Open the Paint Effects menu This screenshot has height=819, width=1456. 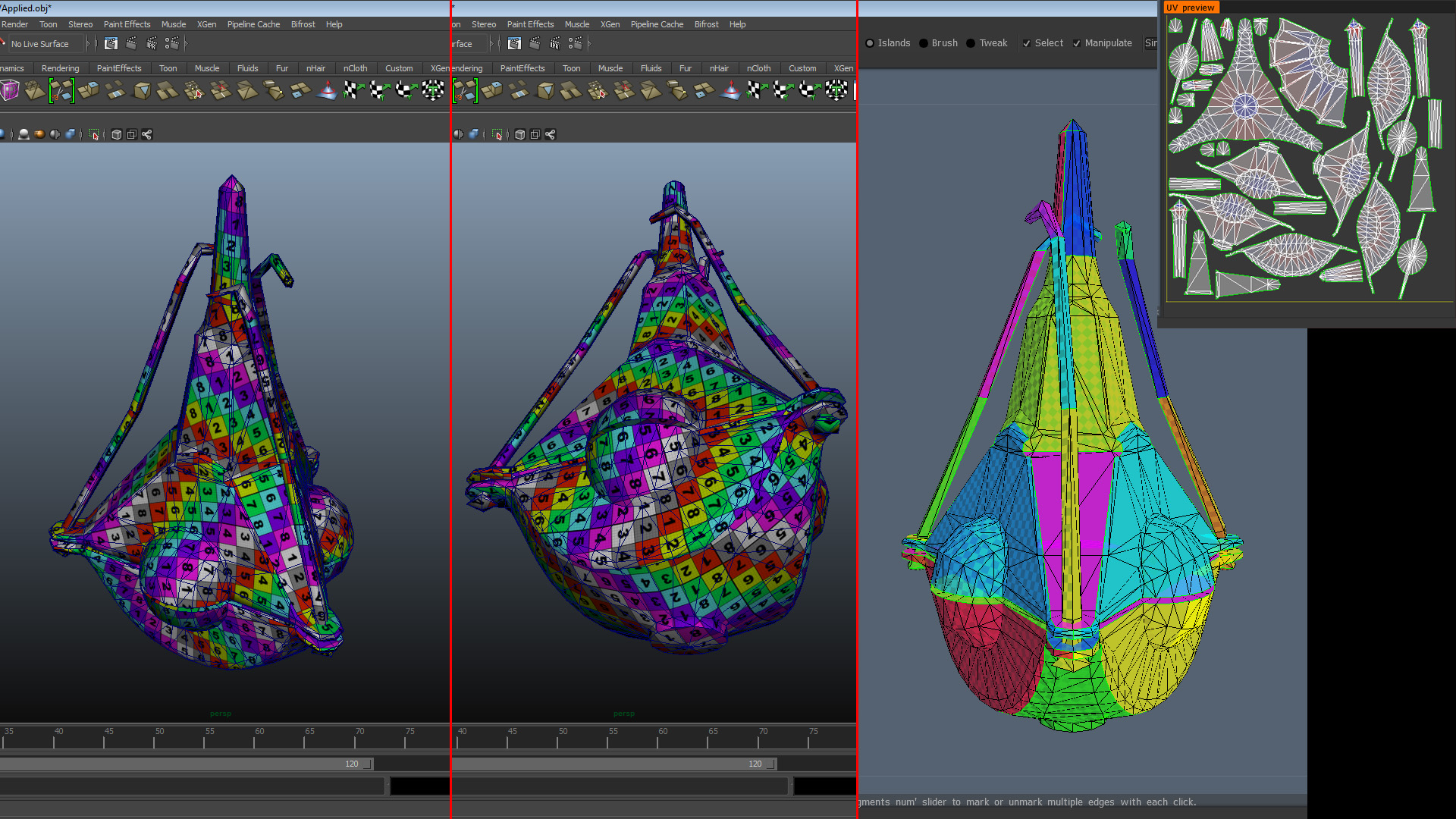[x=127, y=24]
